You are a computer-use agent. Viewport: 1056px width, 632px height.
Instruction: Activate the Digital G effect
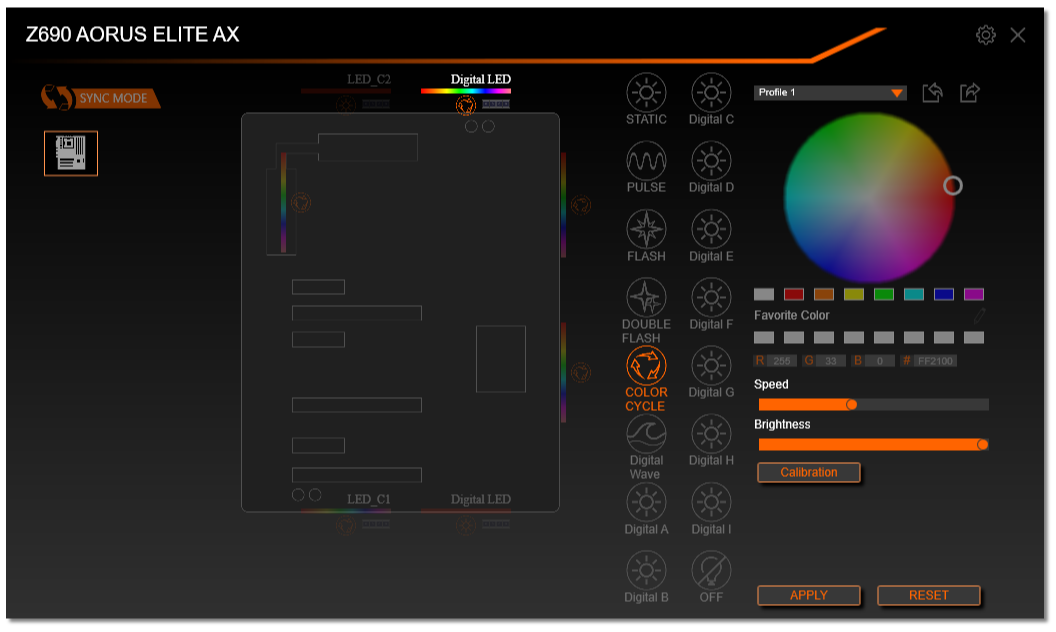tap(711, 366)
